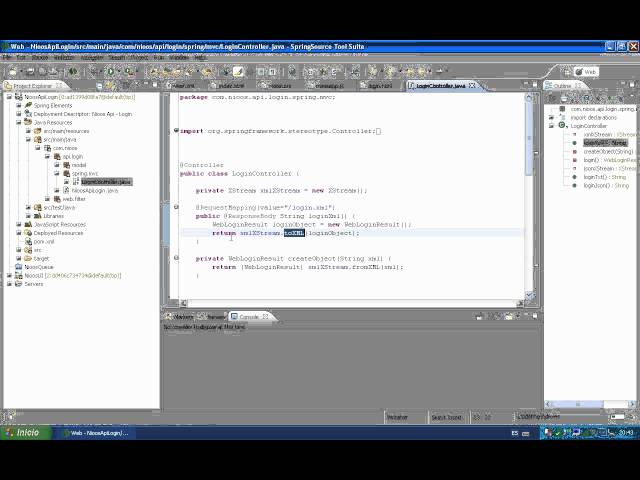Click Link with Editor icon in Project Explorer
The image size is (640, 480).
pyautogui.click(x=110, y=86)
